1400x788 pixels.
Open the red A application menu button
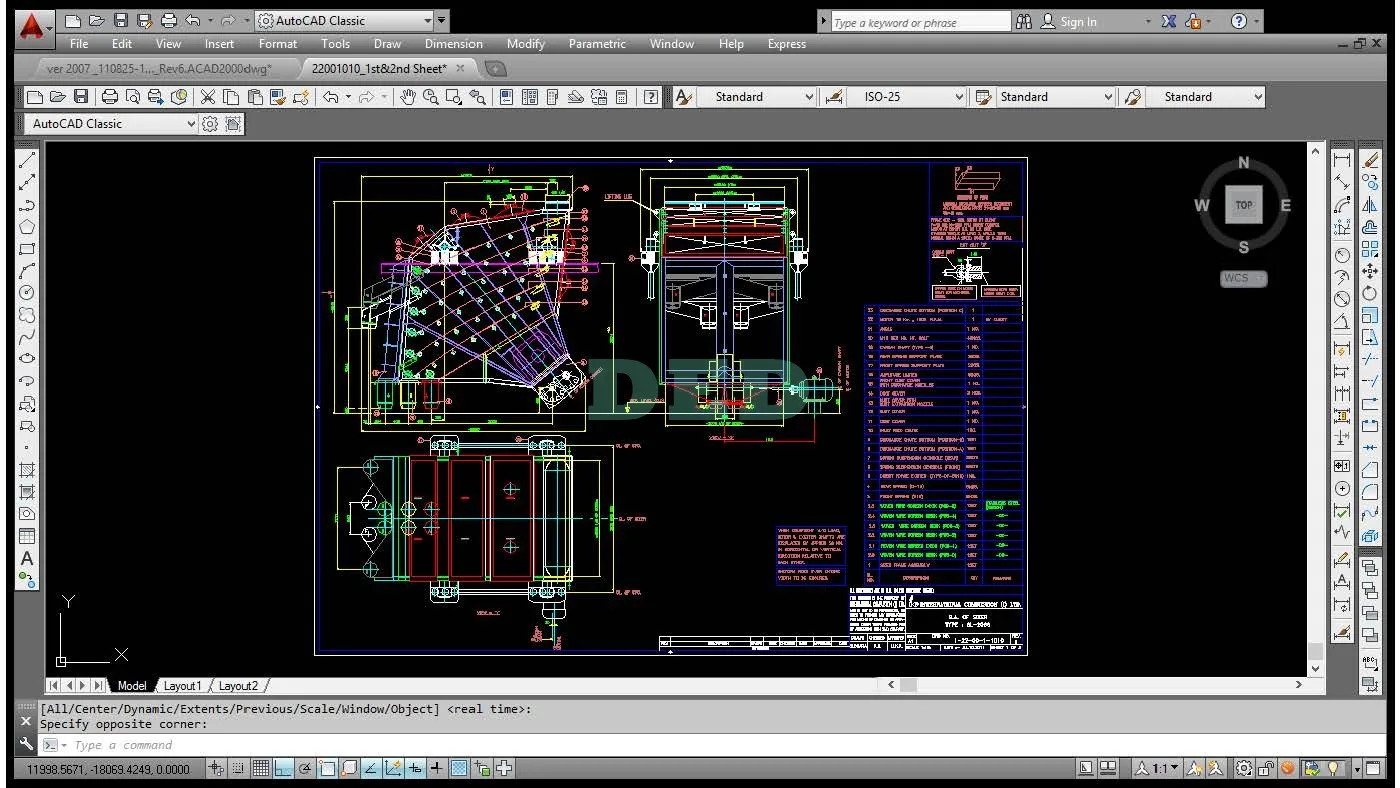(35, 27)
